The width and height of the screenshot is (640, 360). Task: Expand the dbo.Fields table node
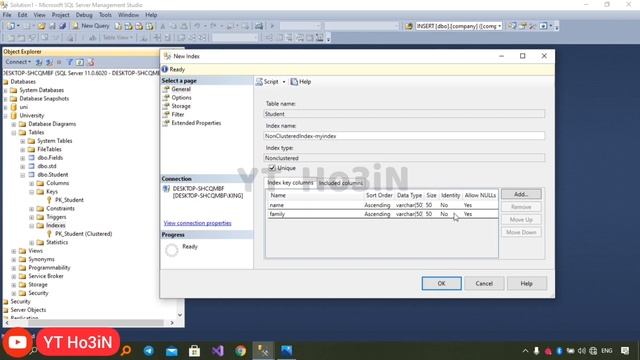22,158
